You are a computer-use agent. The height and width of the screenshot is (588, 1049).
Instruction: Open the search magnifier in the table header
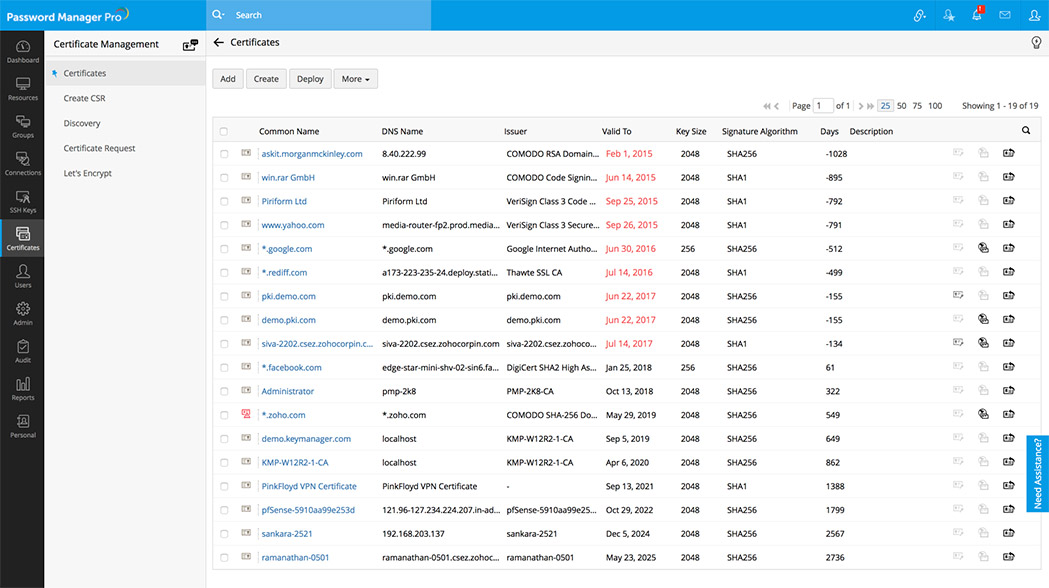pos(1026,130)
